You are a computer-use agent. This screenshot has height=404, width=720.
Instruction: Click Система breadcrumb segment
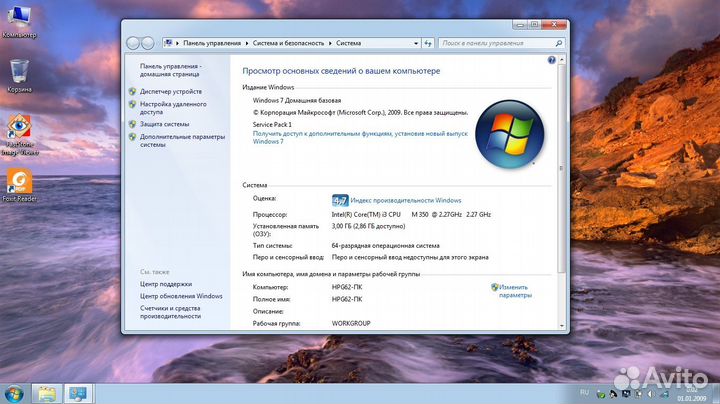tap(349, 43)
